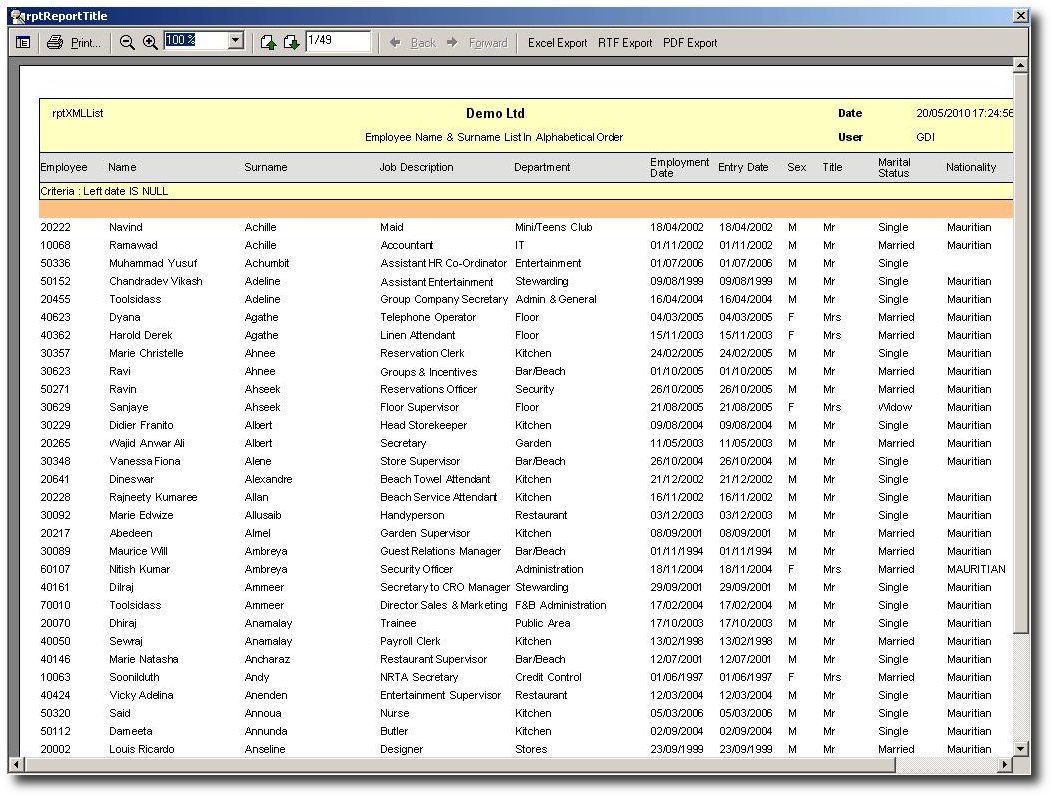Close the rptReportTitle window

click(1020, 16)
